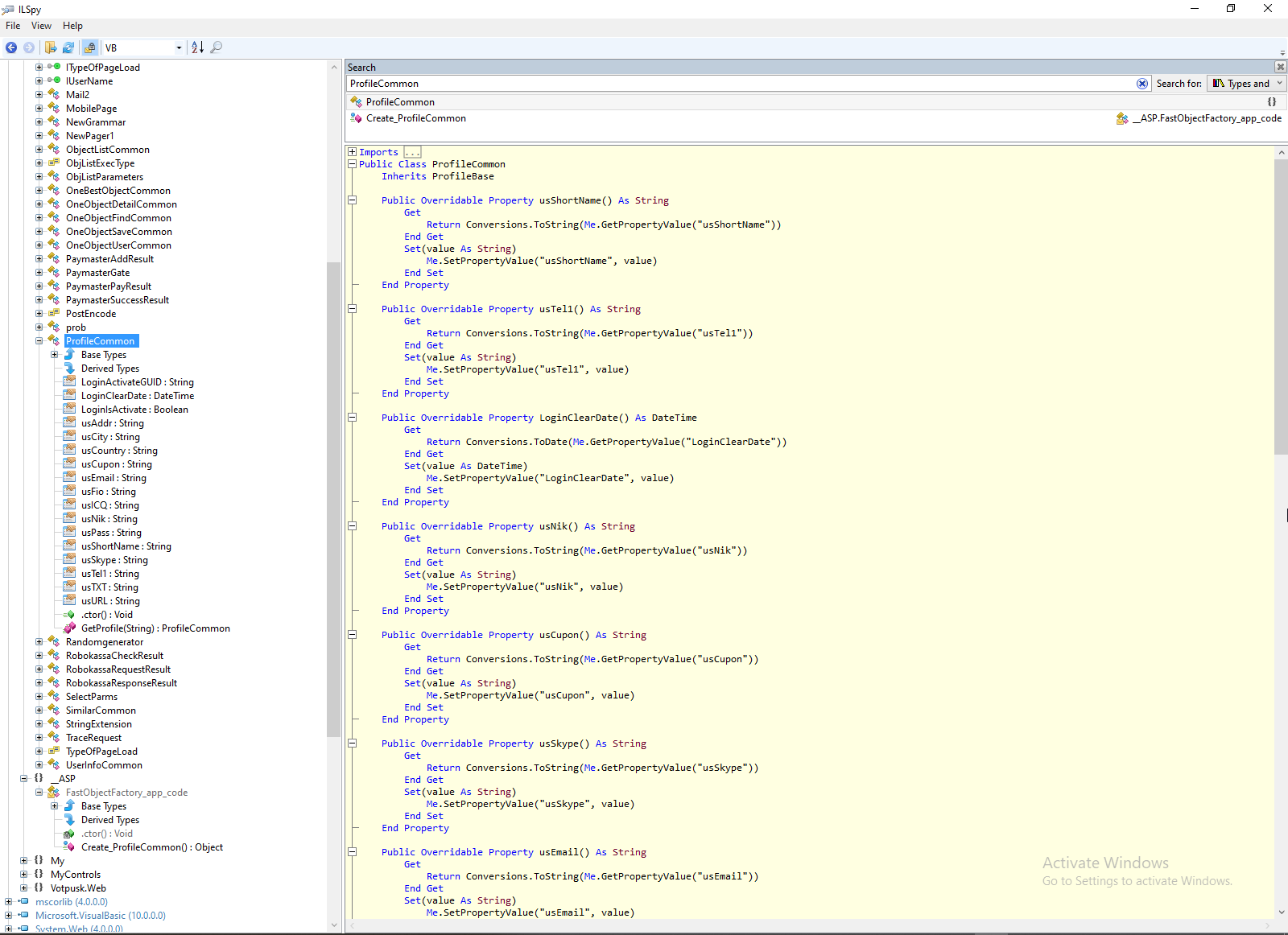
Task: Click the enum icon beside PostEncode
Action: pos(54,314)
